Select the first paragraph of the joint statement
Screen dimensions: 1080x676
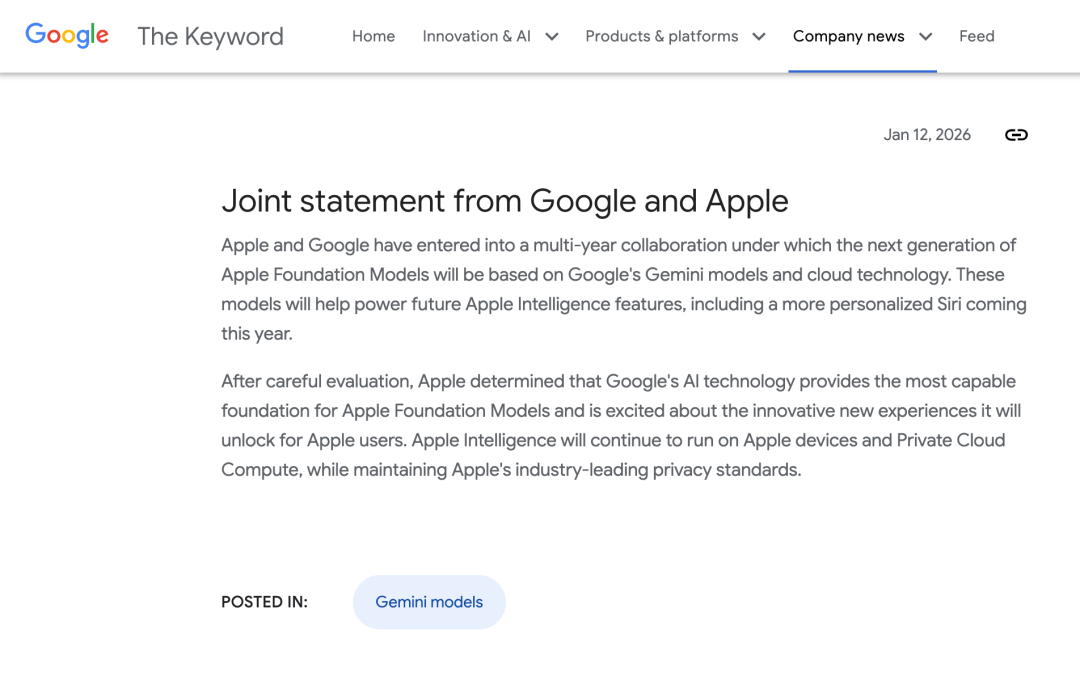pyautogui.click(x=620, y=289)
